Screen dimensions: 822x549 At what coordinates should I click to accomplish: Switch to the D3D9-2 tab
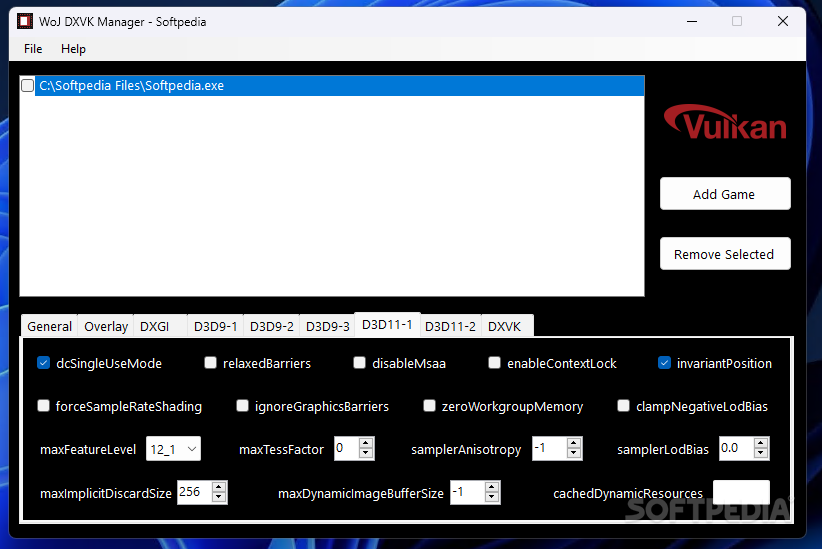click(x=272, y=326)
